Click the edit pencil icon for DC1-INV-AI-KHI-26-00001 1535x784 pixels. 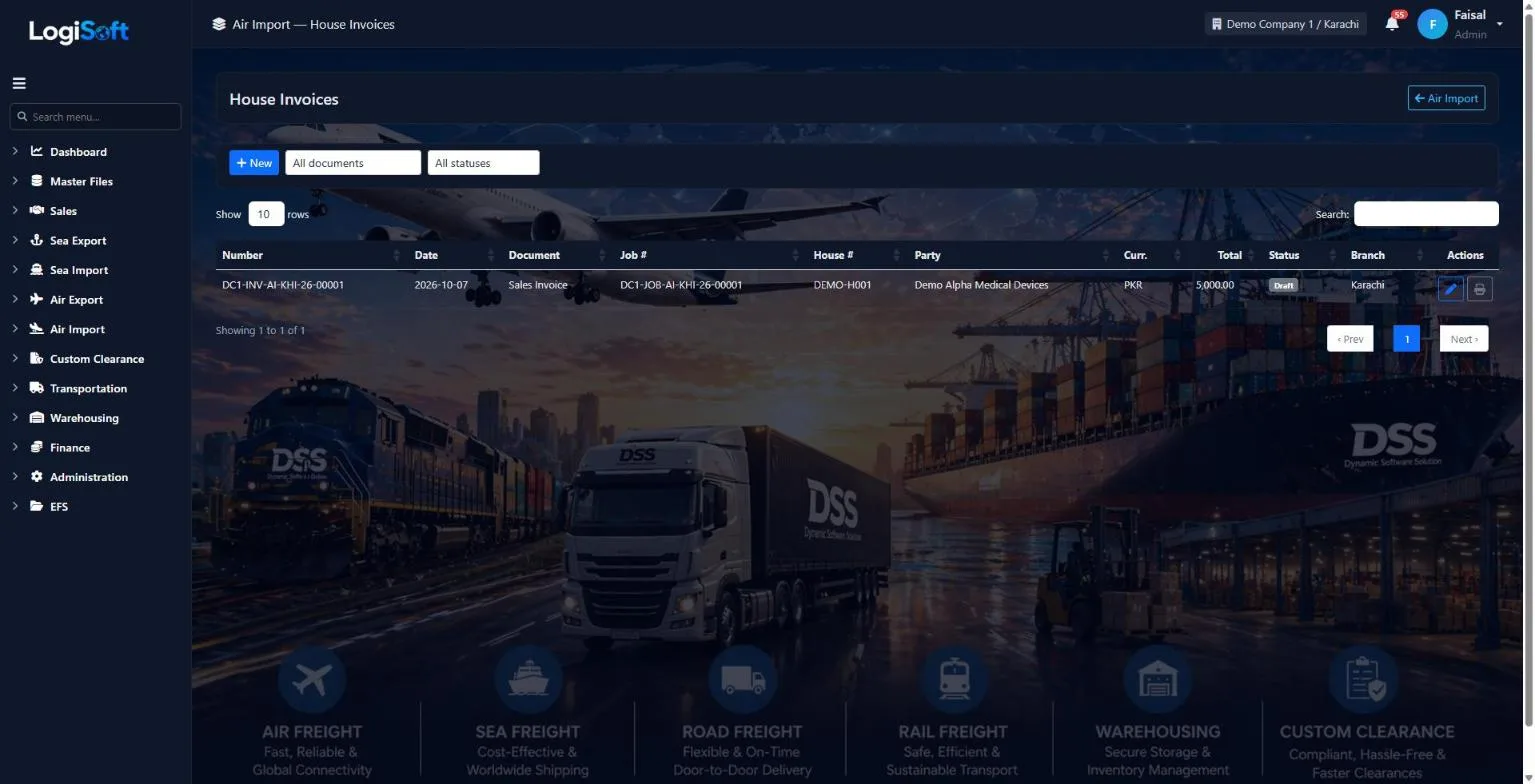tap(1450, 289)
